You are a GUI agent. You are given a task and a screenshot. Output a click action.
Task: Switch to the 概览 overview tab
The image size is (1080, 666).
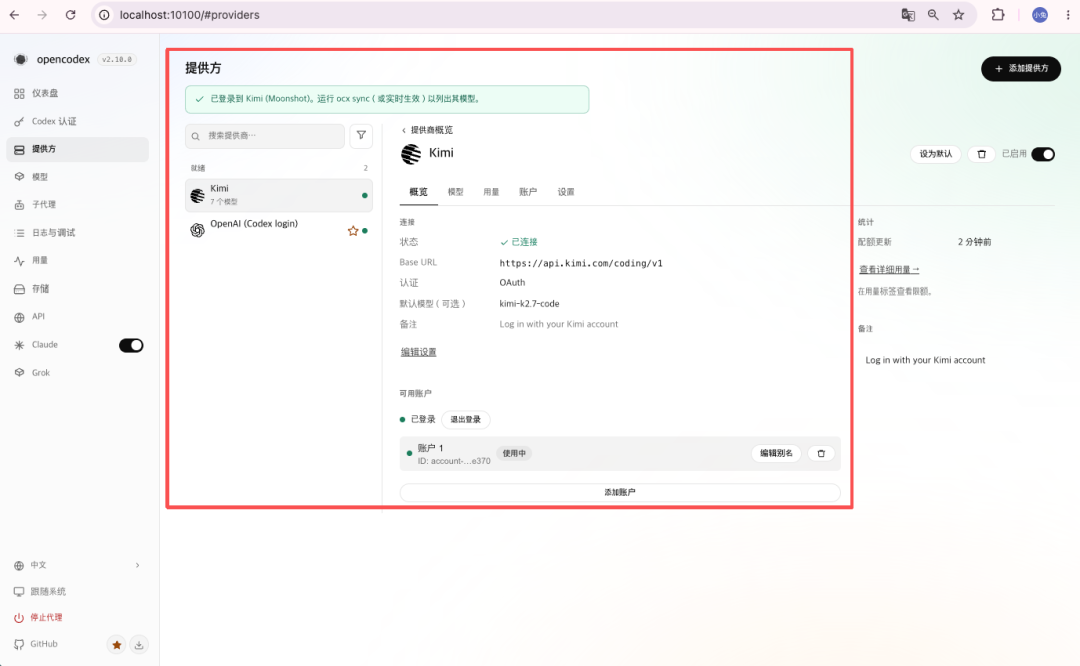coord(418,192)
